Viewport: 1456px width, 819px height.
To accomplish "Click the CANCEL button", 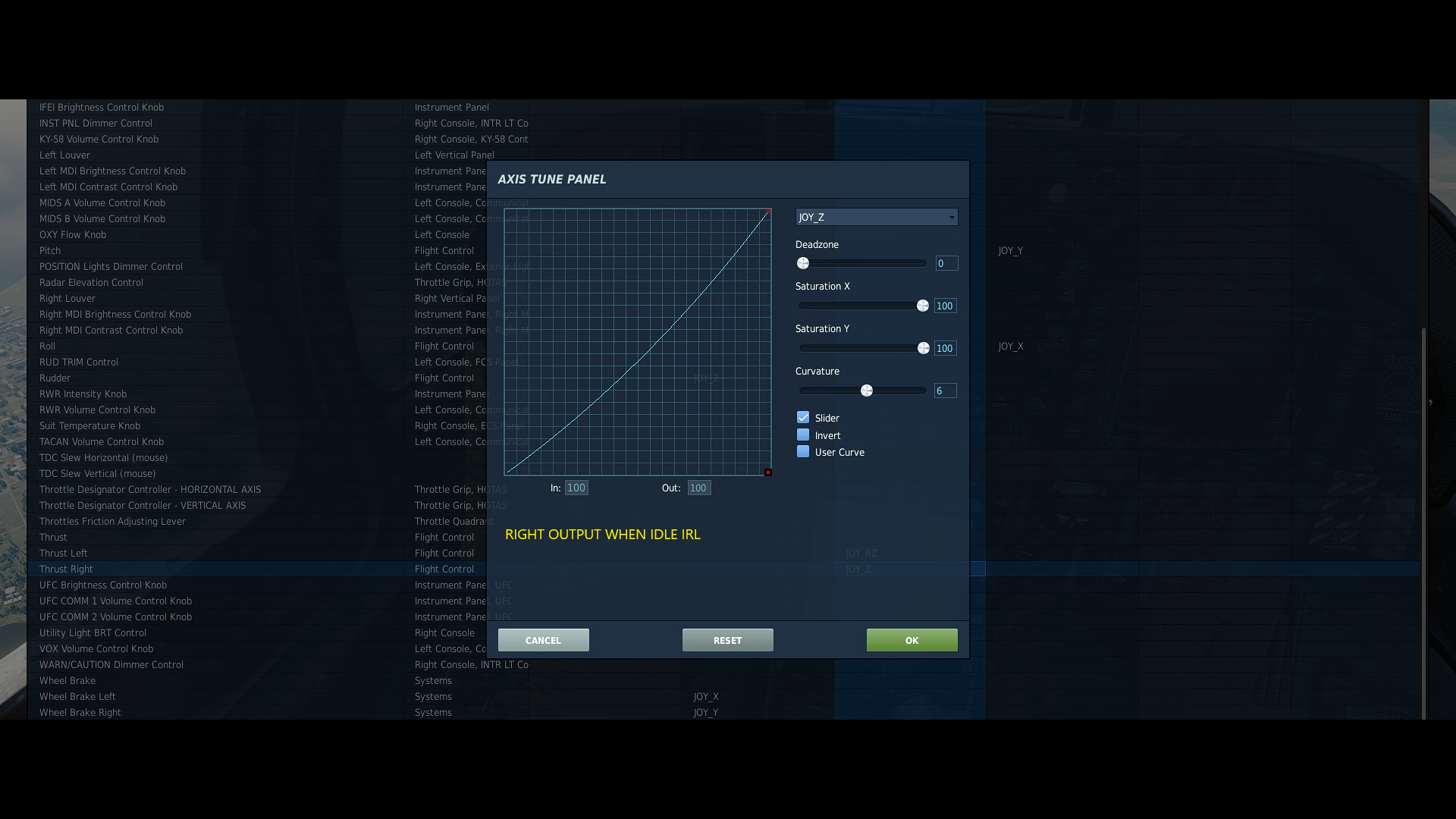I will [544, 640].
